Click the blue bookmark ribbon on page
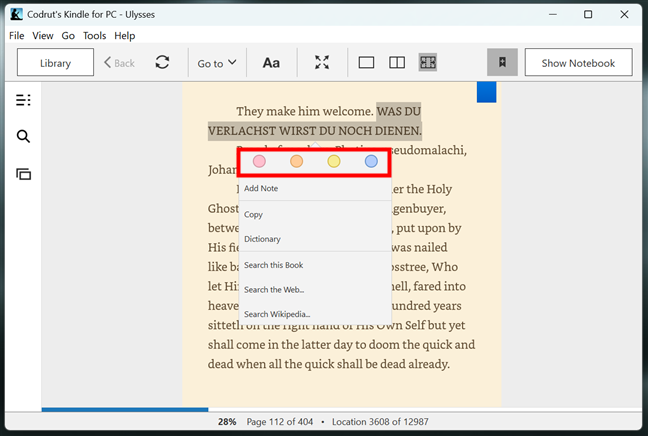Image resolution: width=648 pixels, height=436 pixels. [x=486, y=92]
